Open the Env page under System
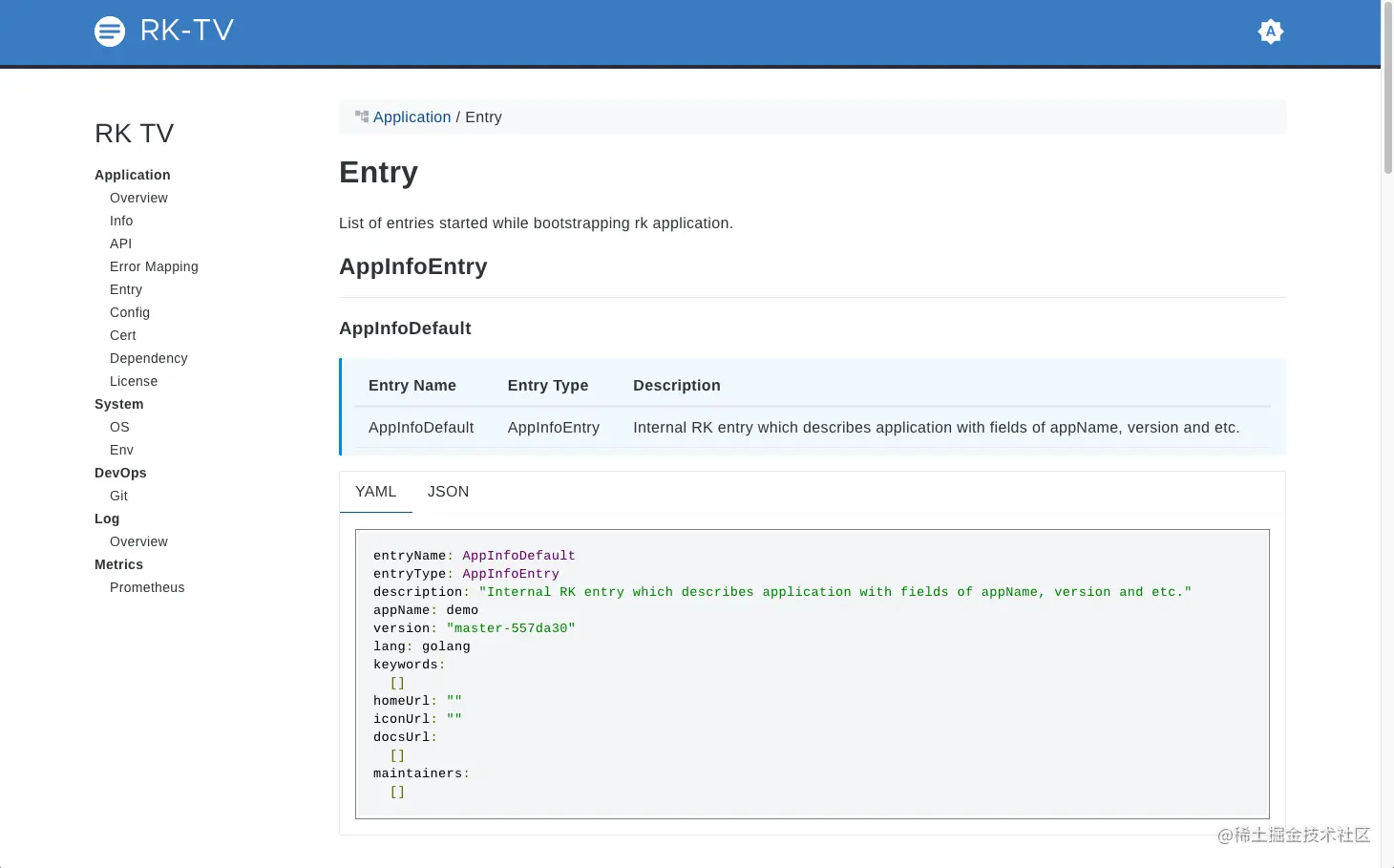 tap(121, 450)
